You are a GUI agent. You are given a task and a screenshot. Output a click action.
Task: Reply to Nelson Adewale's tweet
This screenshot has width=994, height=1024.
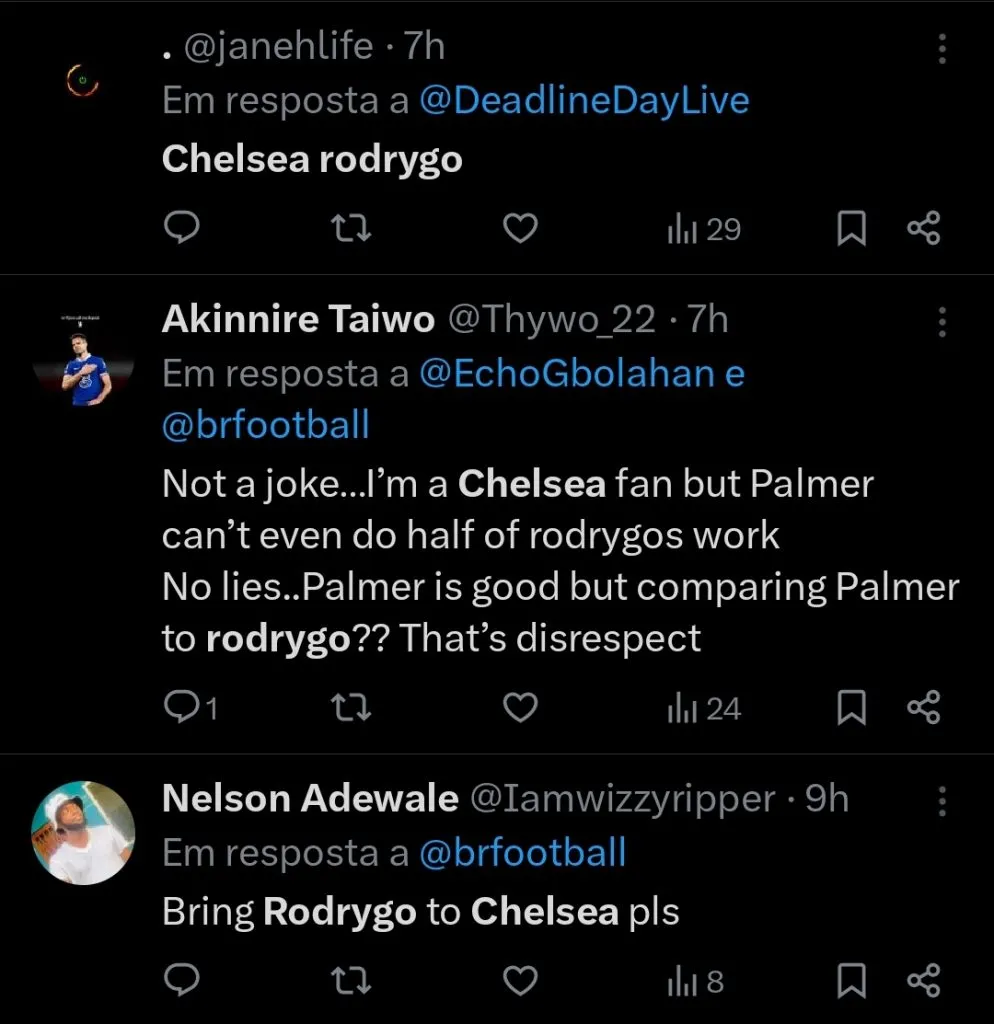click(181, 981)
